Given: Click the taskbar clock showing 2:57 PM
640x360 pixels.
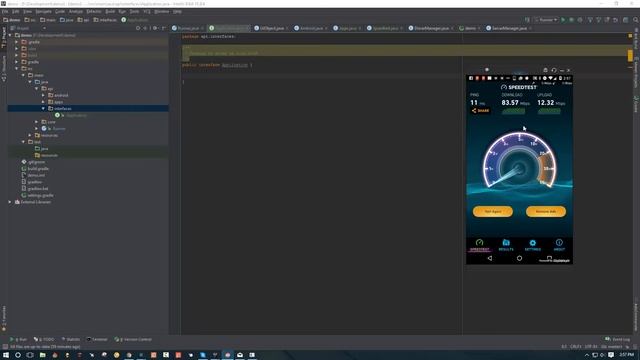Looking at the screenshot, I should pyautogui.click(x=627, y=355).
